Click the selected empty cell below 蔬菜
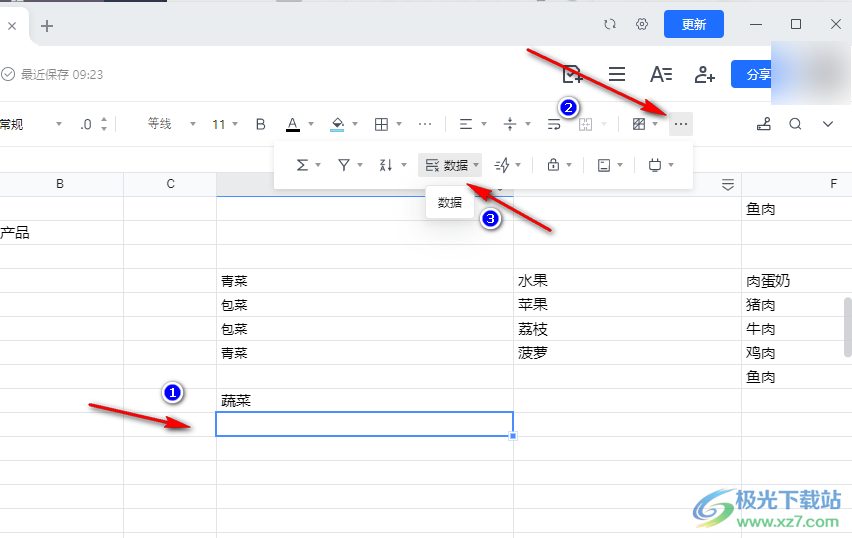The height and width of the screenshot is (538, 852). pyautogui.click(x=365, y=424)
